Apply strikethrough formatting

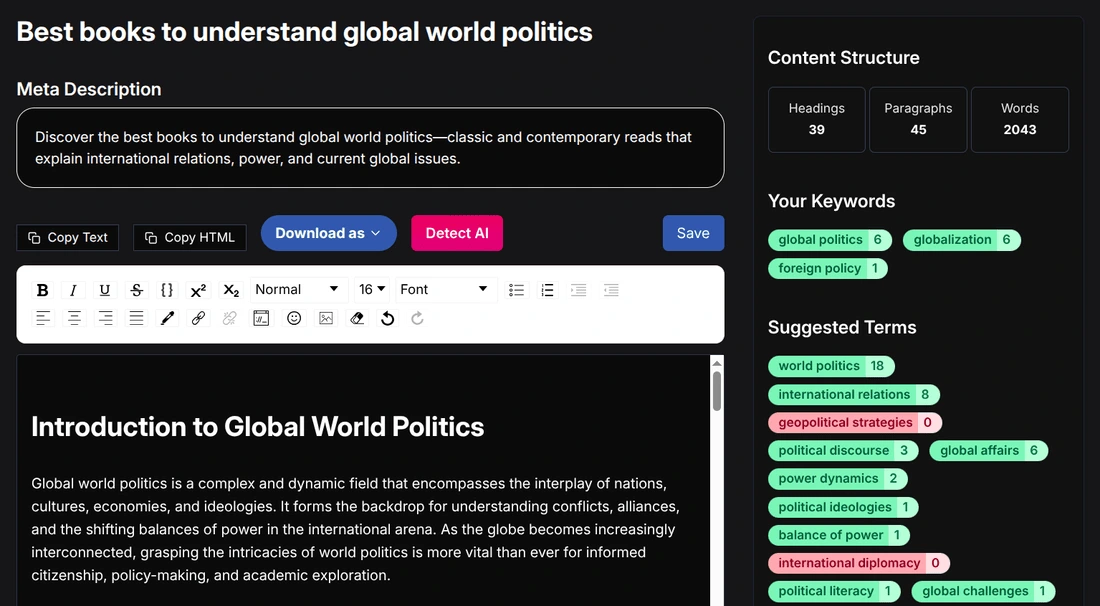pyautogui.click(x=136, y=289)
